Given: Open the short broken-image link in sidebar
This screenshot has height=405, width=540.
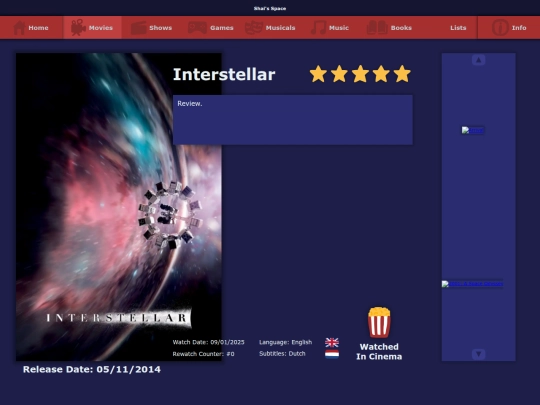Looking at the screenshot, I should [473, 130].
